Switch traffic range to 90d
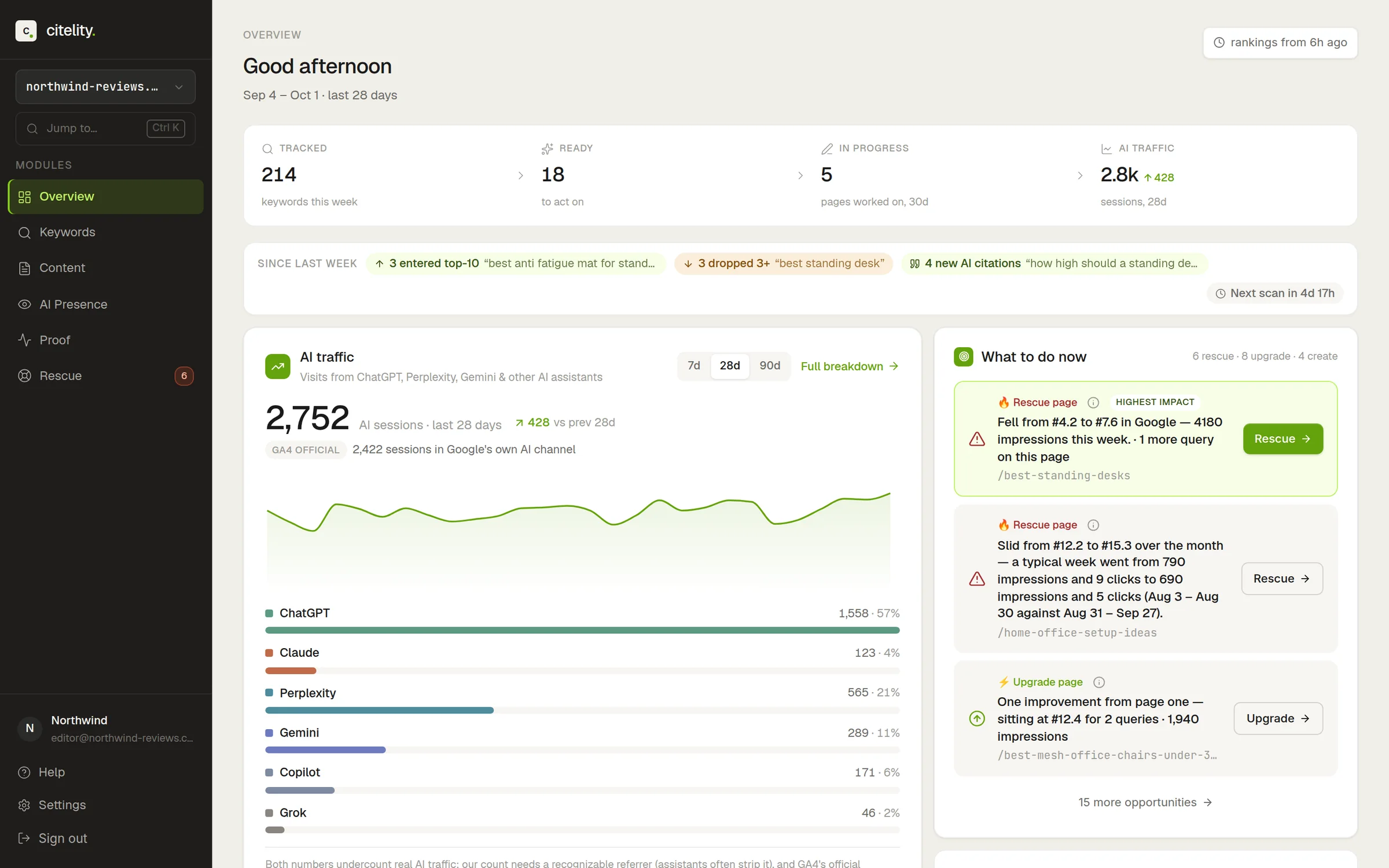The width and height of the screenshot is (1389, 868). click(x=770, y=366)
